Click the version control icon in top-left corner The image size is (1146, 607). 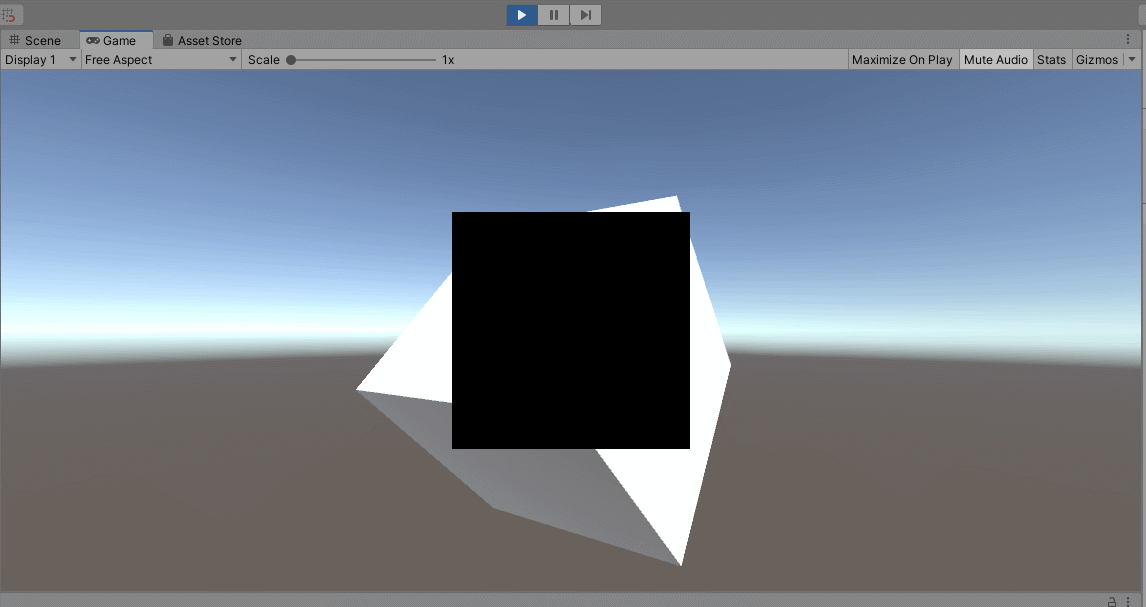10,14
